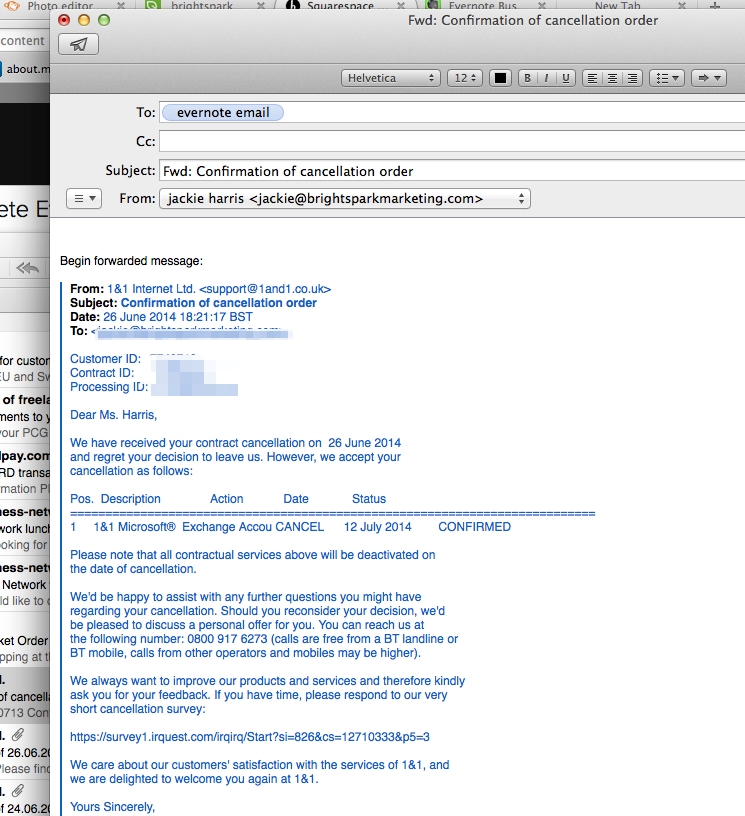Open the Helvetica font family dropdown
745x816 pixels.
coord(391,78)
